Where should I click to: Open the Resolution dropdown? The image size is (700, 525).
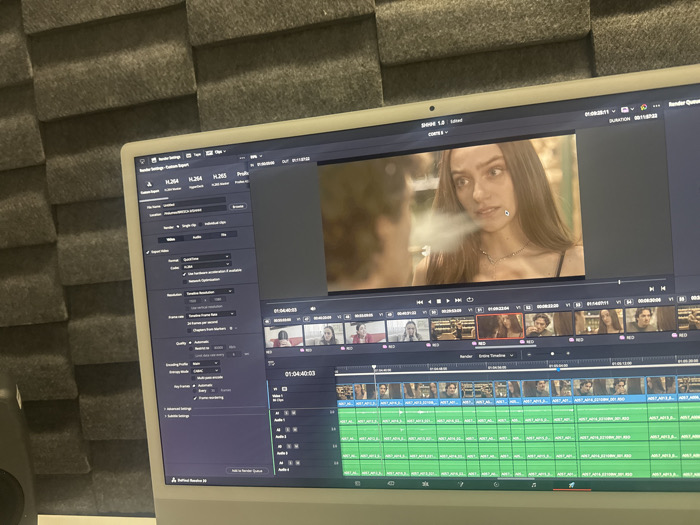point(209,292)
